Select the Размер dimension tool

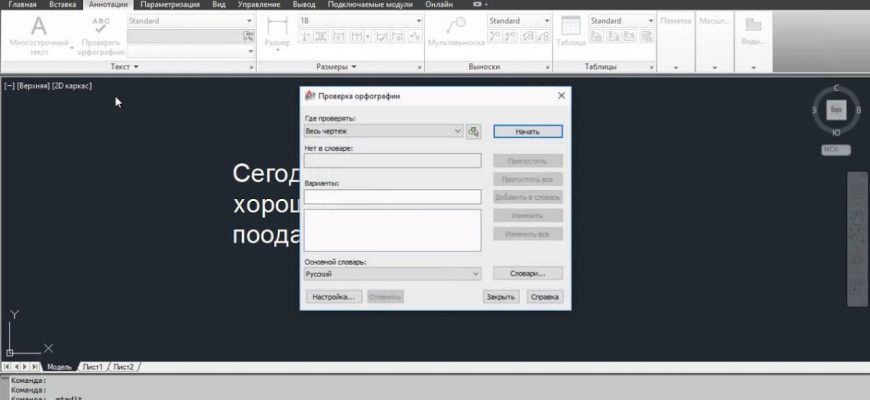pyautogui.click(x=277, y=32)
